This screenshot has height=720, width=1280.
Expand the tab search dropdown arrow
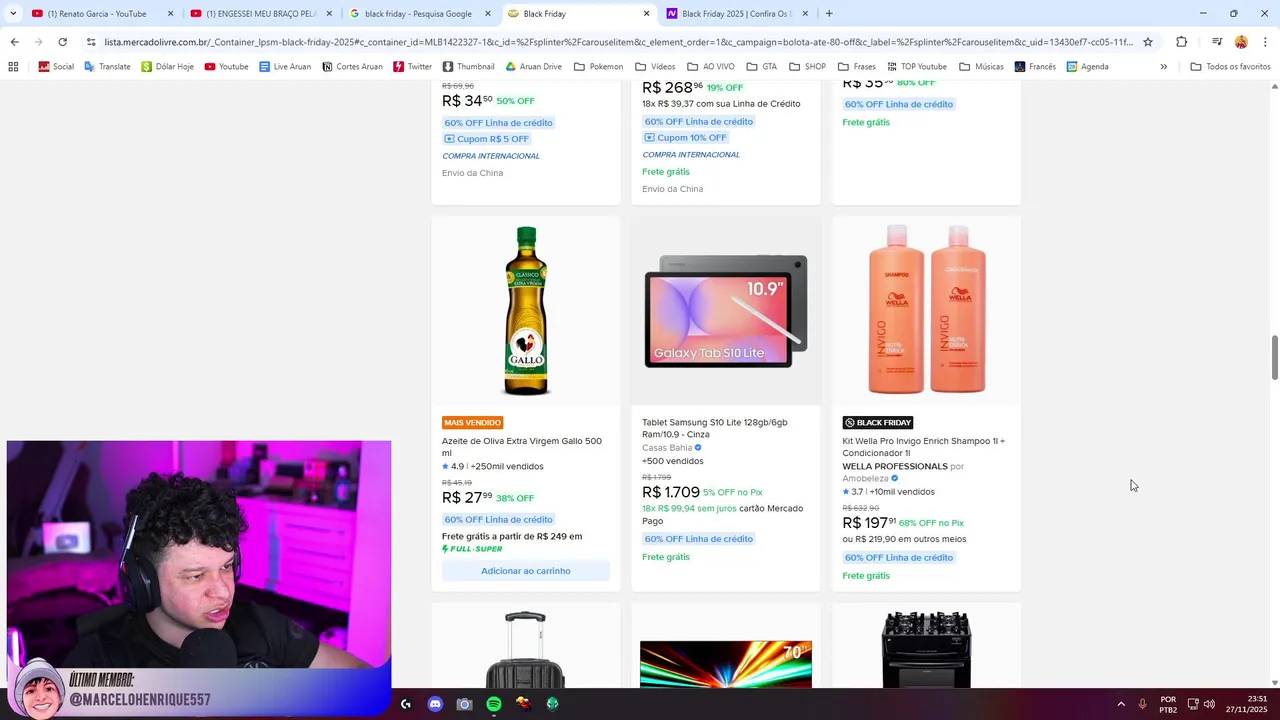coord(13,14)
